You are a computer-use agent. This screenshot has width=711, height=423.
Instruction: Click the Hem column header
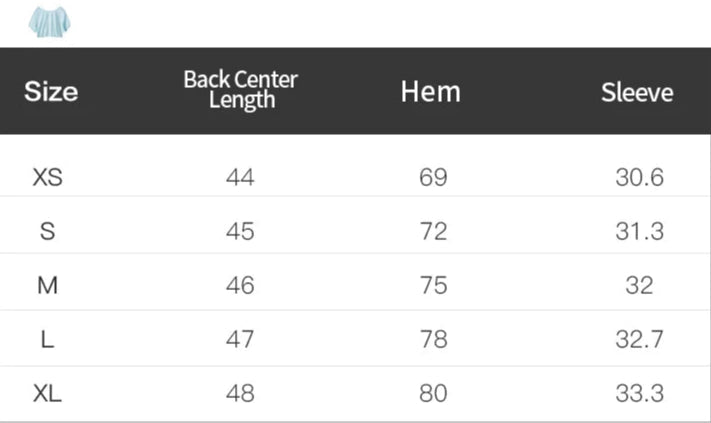coord(431,92)
